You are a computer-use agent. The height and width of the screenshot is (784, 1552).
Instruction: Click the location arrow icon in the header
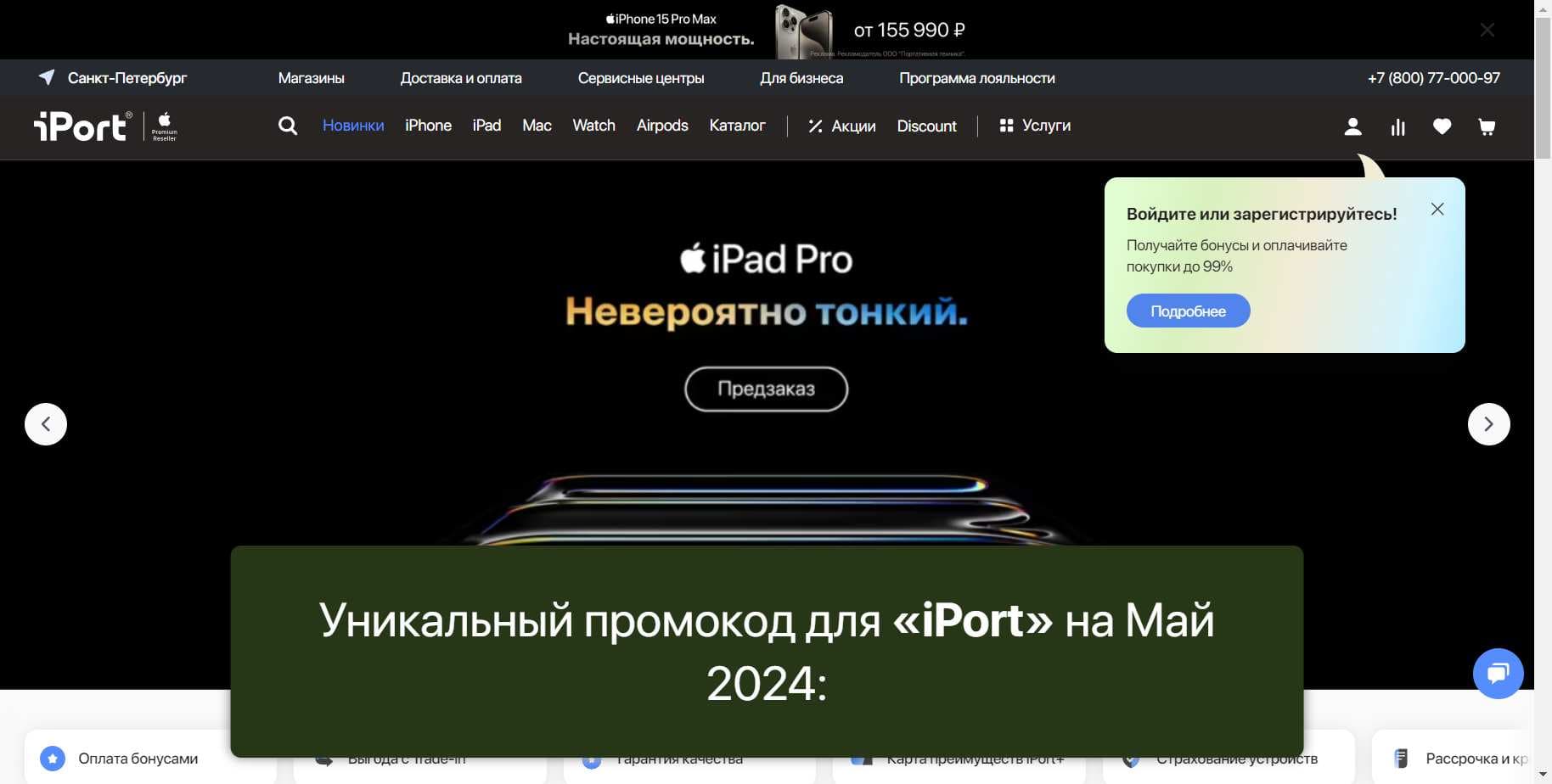(45, 77)
